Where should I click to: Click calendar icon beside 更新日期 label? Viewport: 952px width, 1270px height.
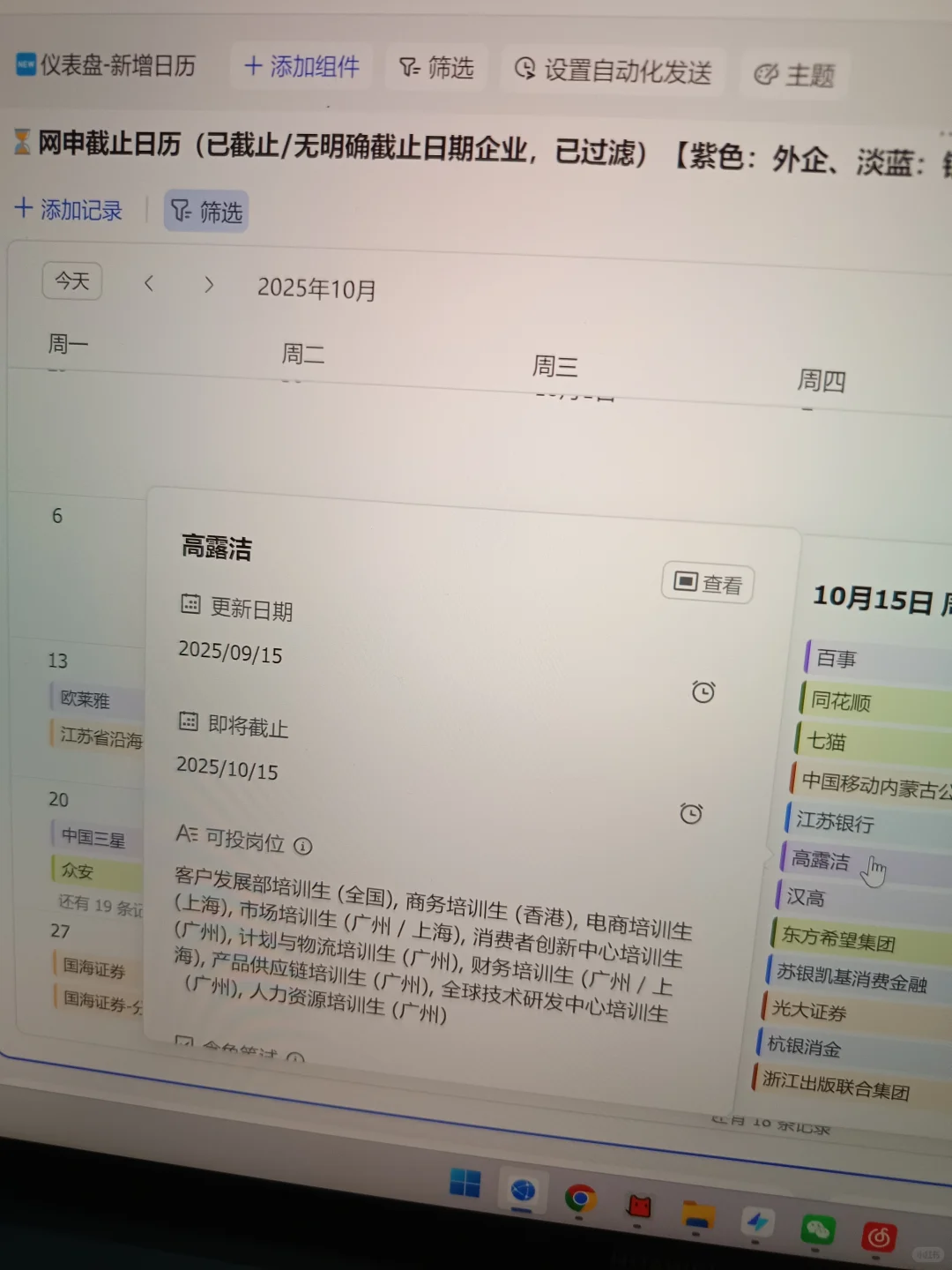190,604
